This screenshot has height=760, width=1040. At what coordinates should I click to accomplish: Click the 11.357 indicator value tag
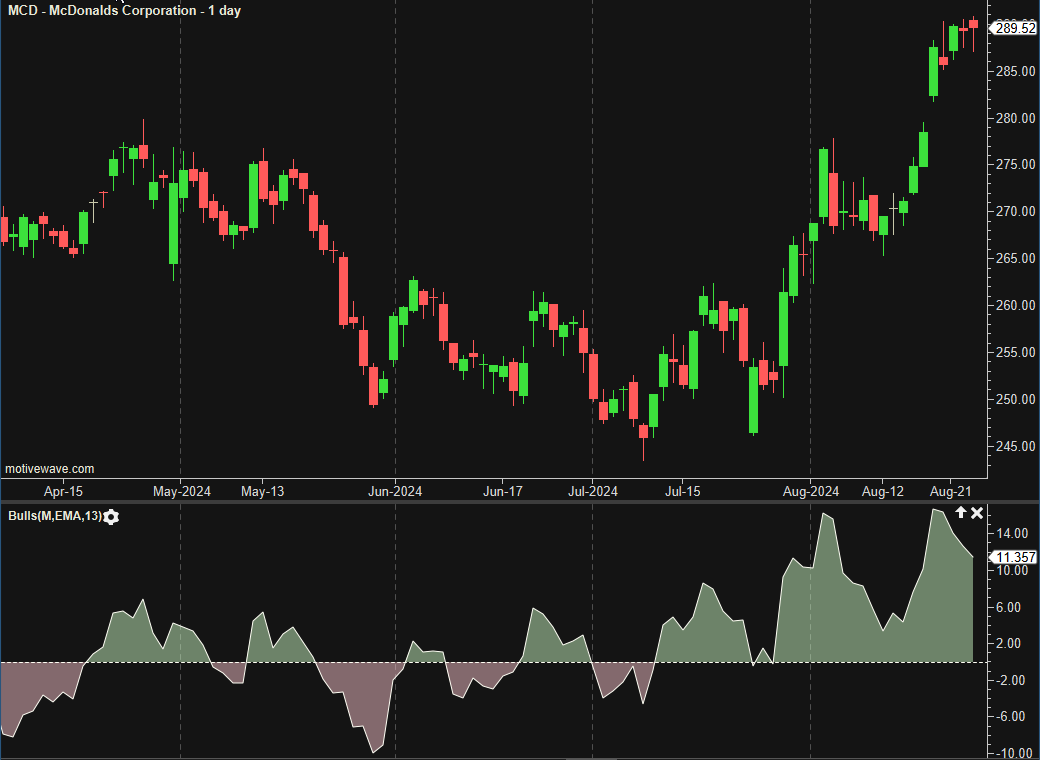pos(1014,557)
